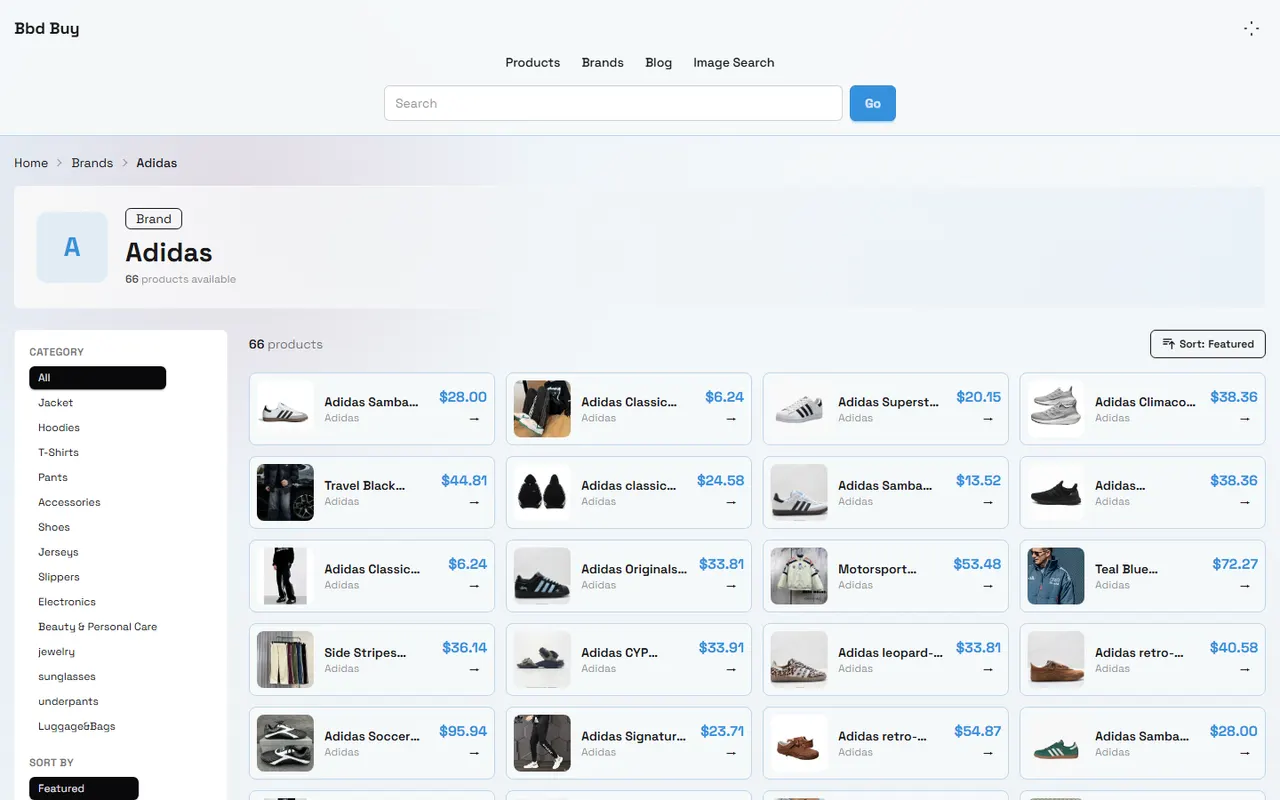Open the Brands menu item

pyautogui.click(x=603, y=62)
